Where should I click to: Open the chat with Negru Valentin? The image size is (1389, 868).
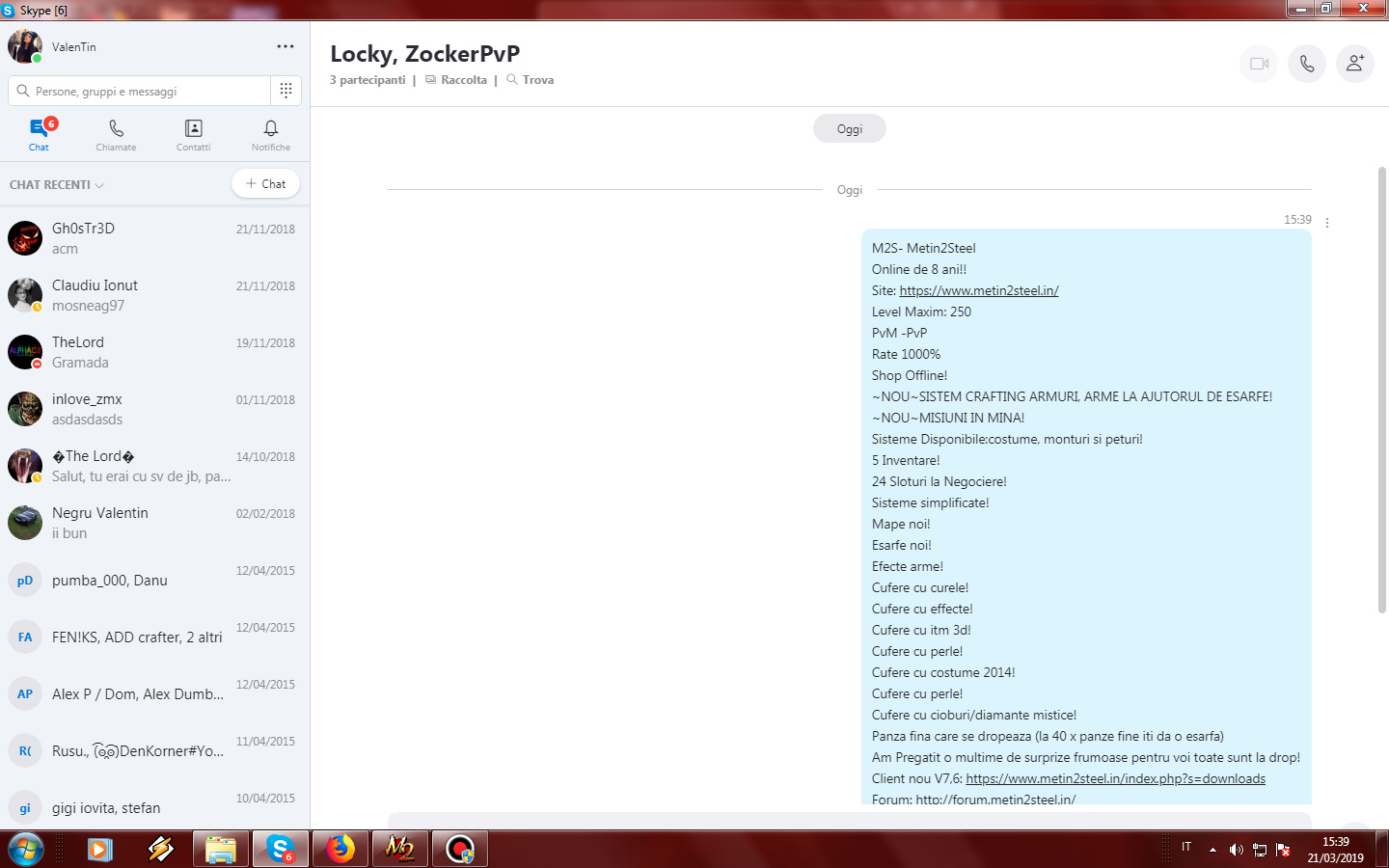click(154, 523)
